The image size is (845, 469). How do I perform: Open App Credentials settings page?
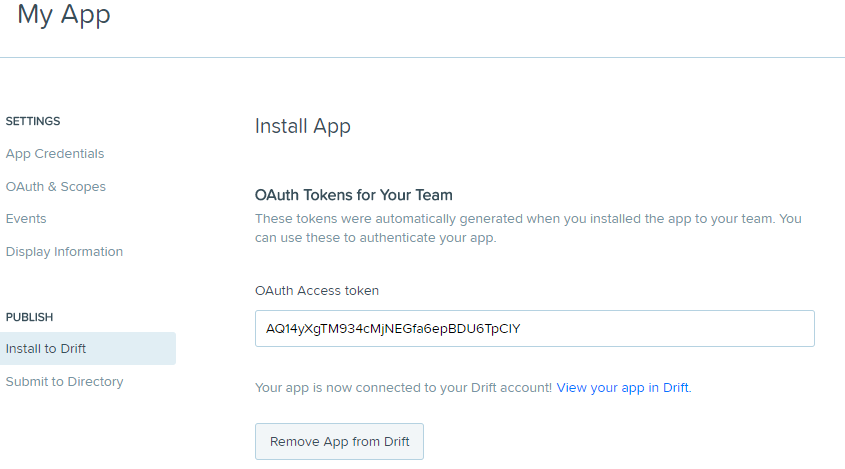[x=55, y=154]
